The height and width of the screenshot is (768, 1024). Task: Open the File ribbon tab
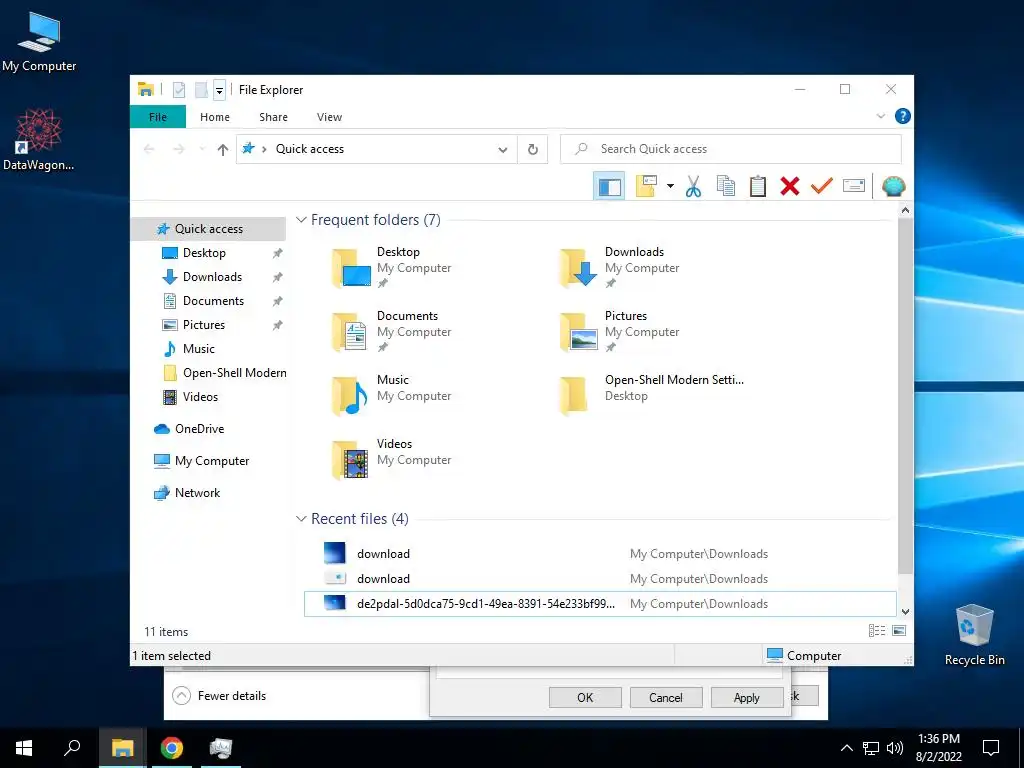(x=158, y=117)
